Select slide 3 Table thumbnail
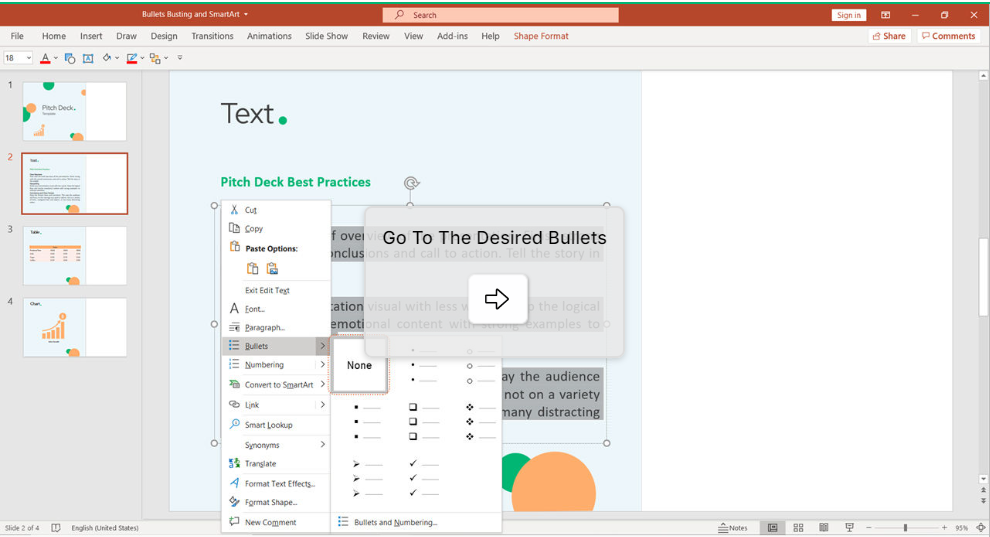The image size is (990, 537). point(75,256)
